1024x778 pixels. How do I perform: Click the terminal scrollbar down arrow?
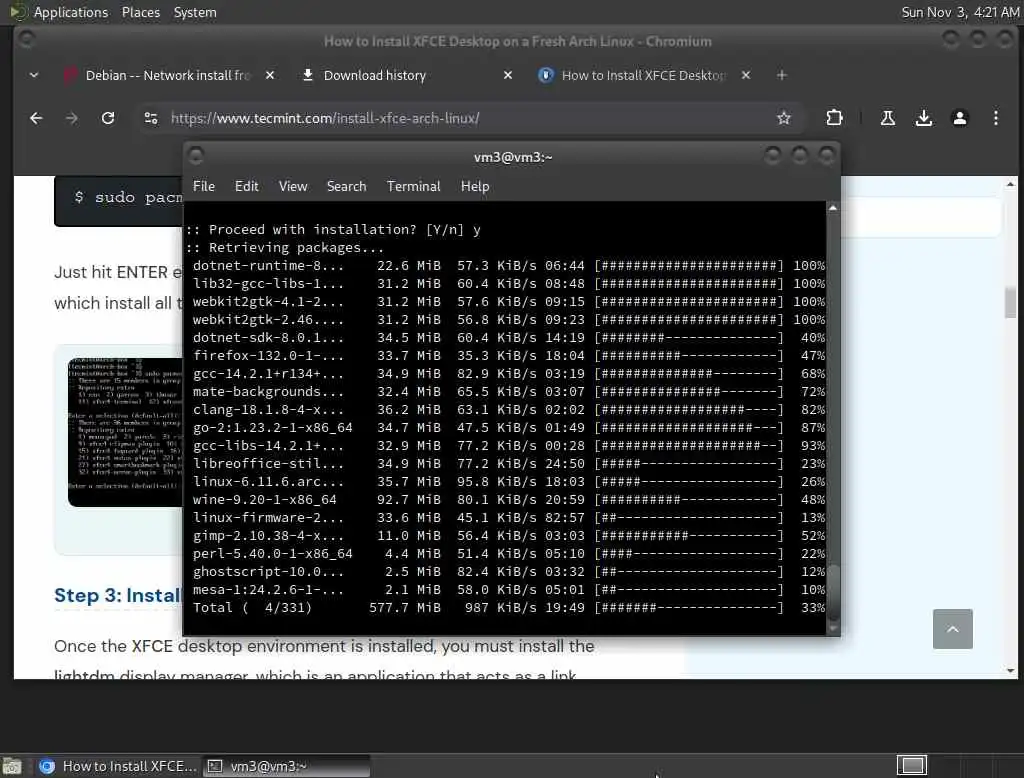(833, 628)
